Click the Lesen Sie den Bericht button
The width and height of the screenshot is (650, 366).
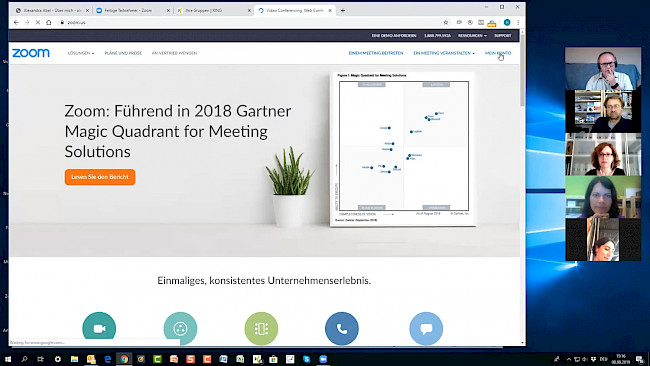(100, 177)
